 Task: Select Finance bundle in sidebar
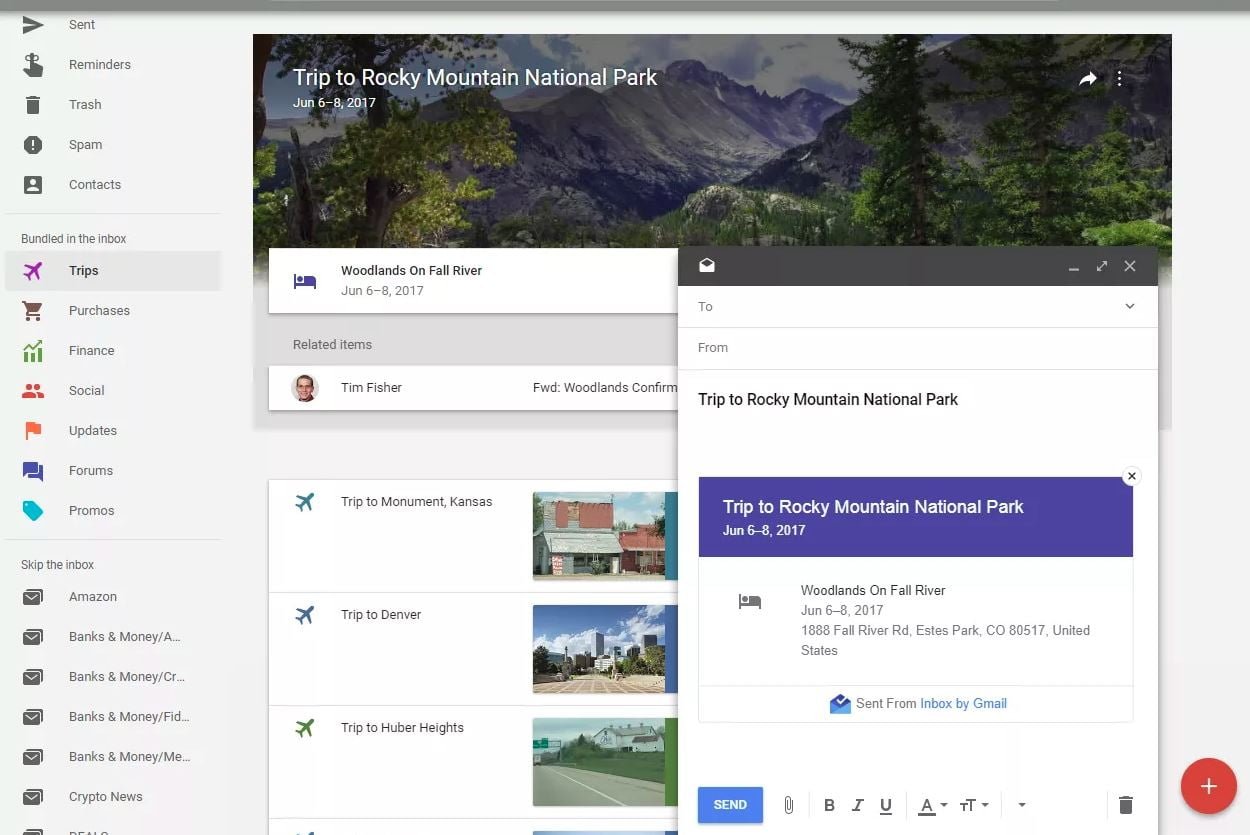(91, 350)
